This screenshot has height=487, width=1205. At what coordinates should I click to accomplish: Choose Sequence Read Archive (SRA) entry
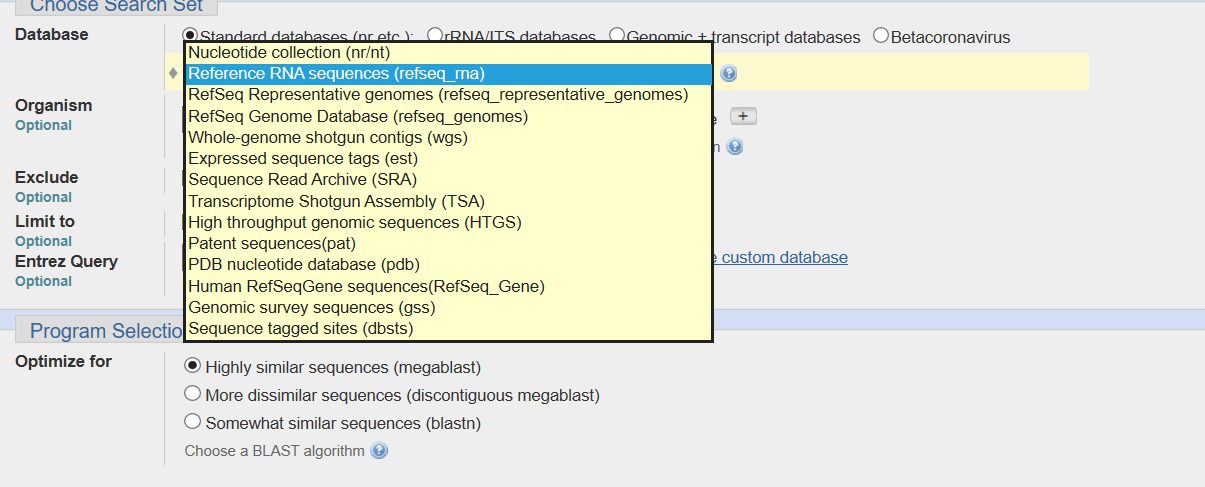point(302,180)
